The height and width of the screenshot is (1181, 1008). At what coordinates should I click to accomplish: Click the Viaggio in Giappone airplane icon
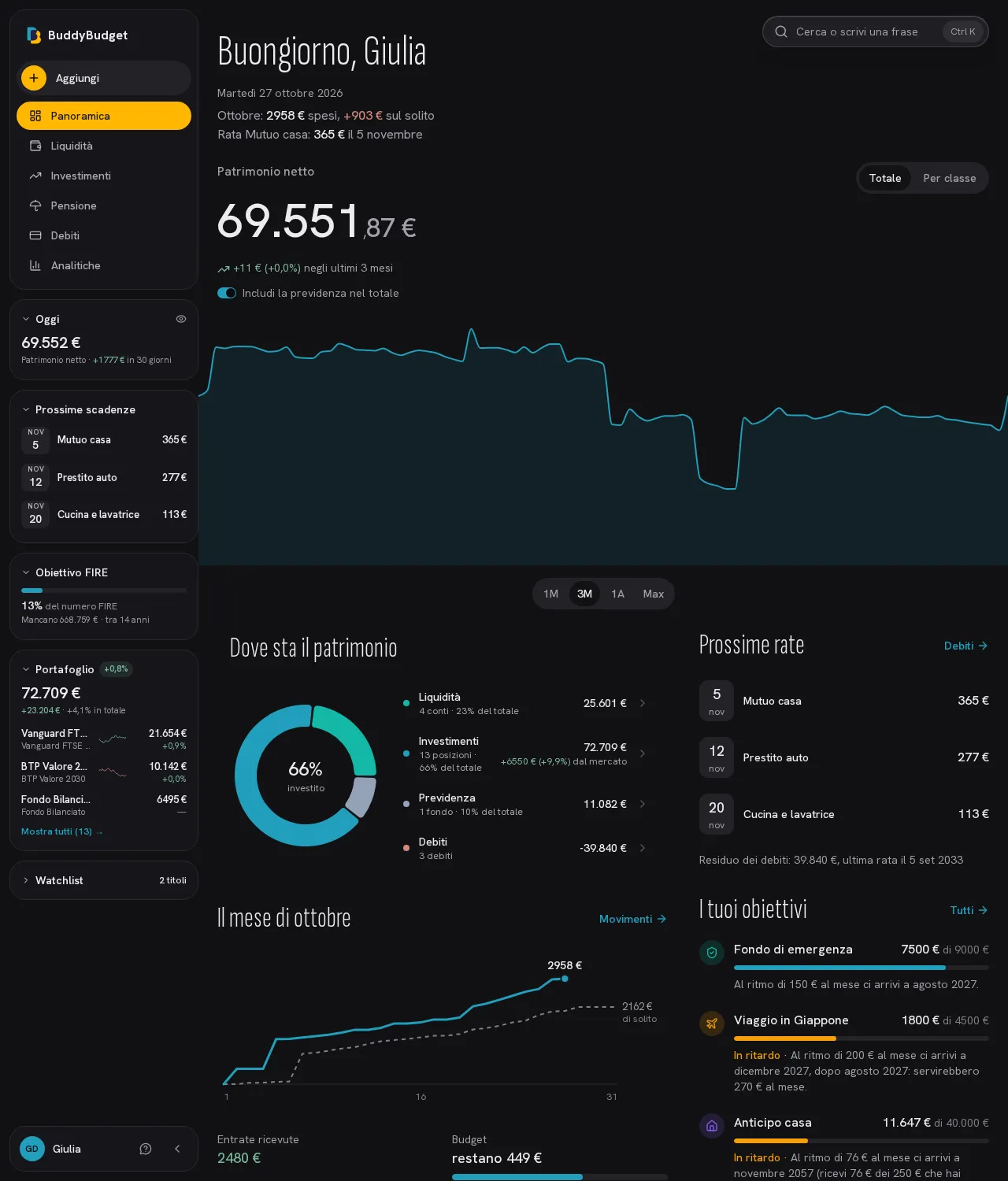[712, 1024]
